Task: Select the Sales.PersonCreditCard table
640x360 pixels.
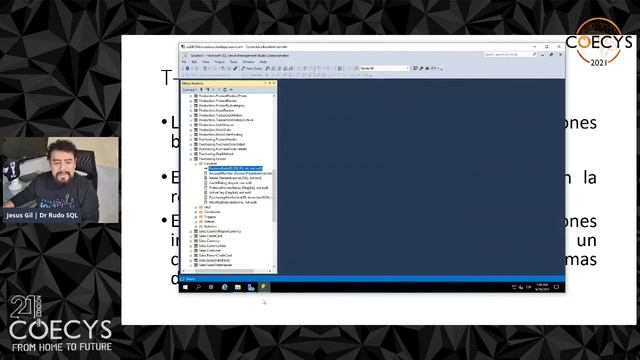Action: point(215,256)
